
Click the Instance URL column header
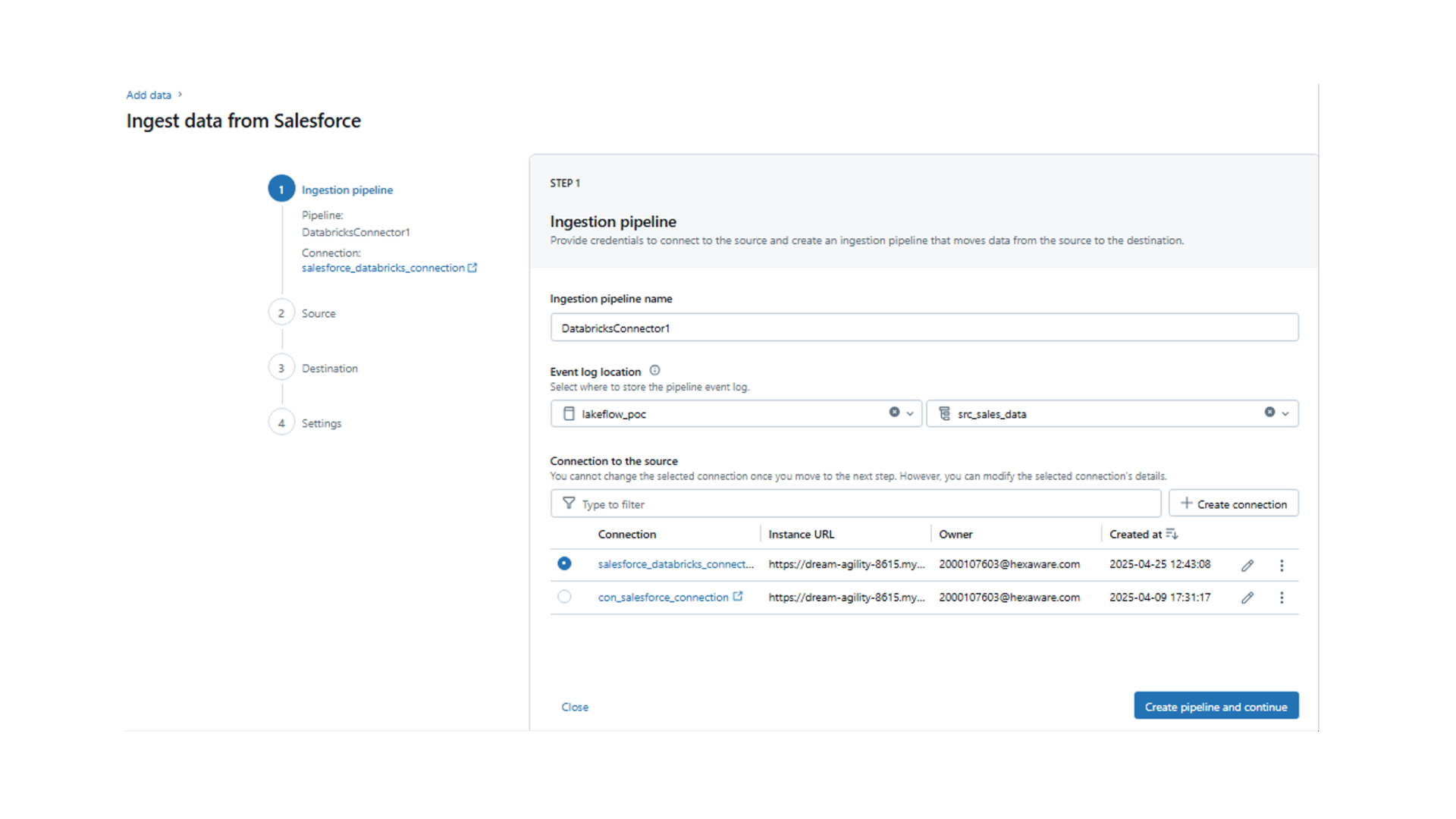(x=802, y=534)
